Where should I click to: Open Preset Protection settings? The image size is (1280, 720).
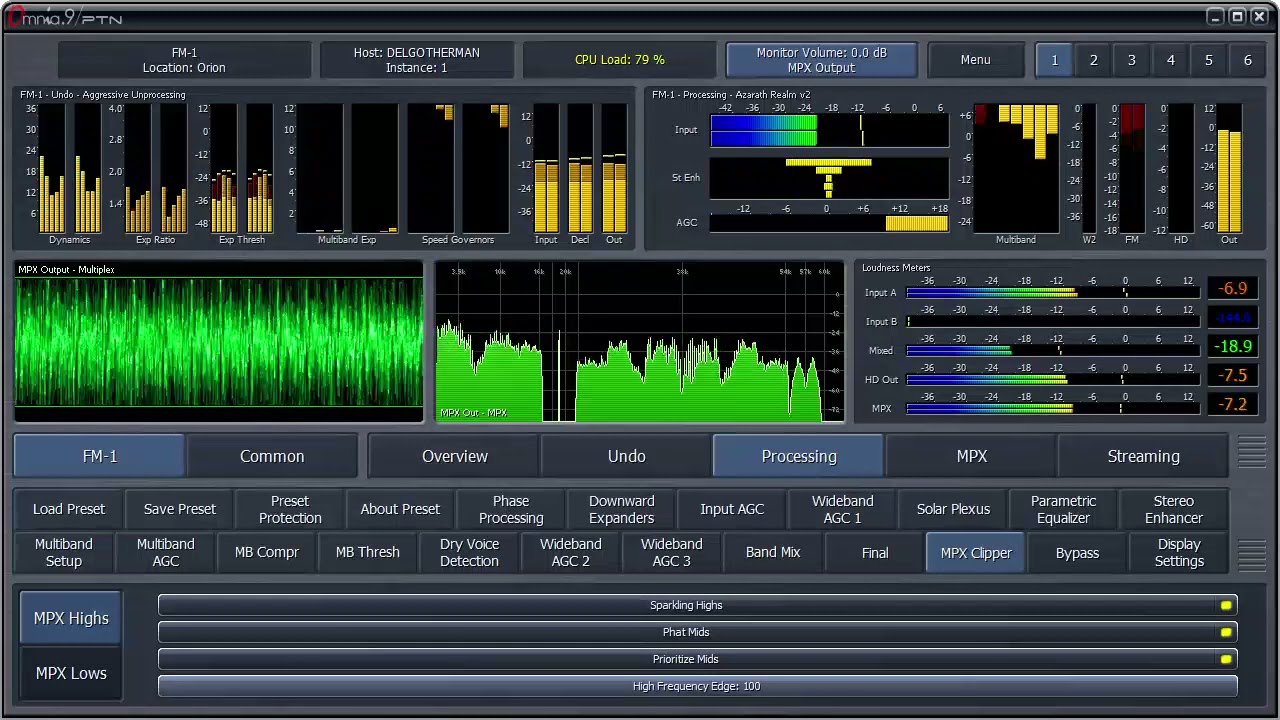290,509
